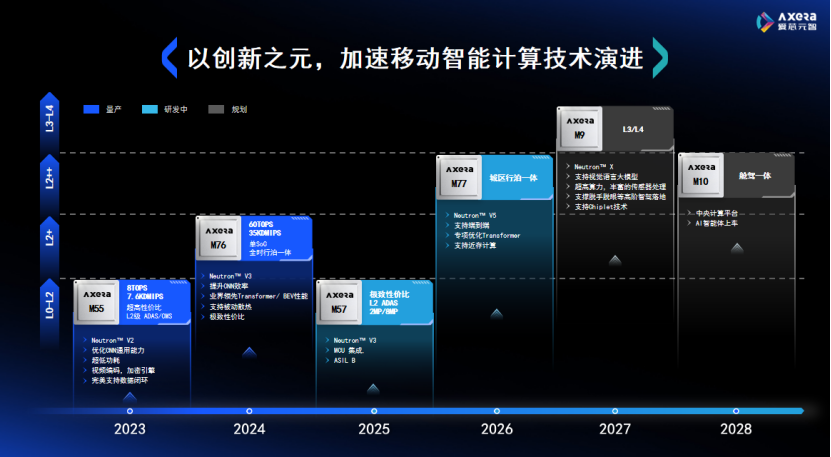This screenshot has height=457, width=831.
Task: Click the 量产 legend label
Action: click(x=113, y=109)
